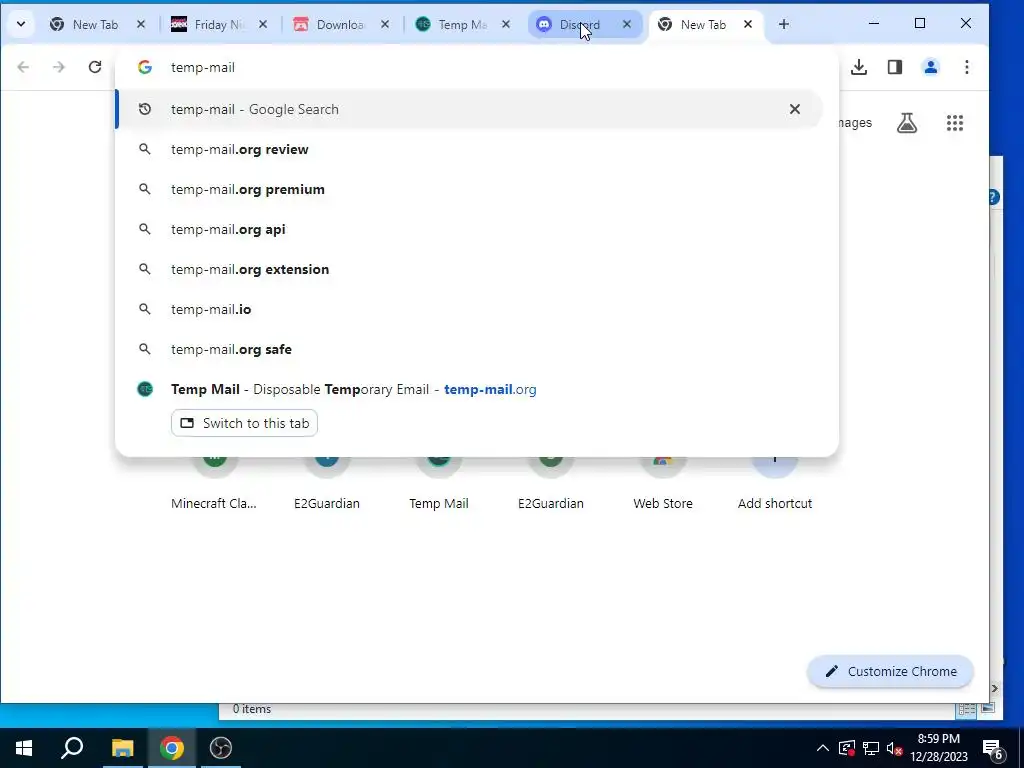Close the Temp Mail tab
This screenshot has width=1024, height=768.
click(x=505, y=24)
